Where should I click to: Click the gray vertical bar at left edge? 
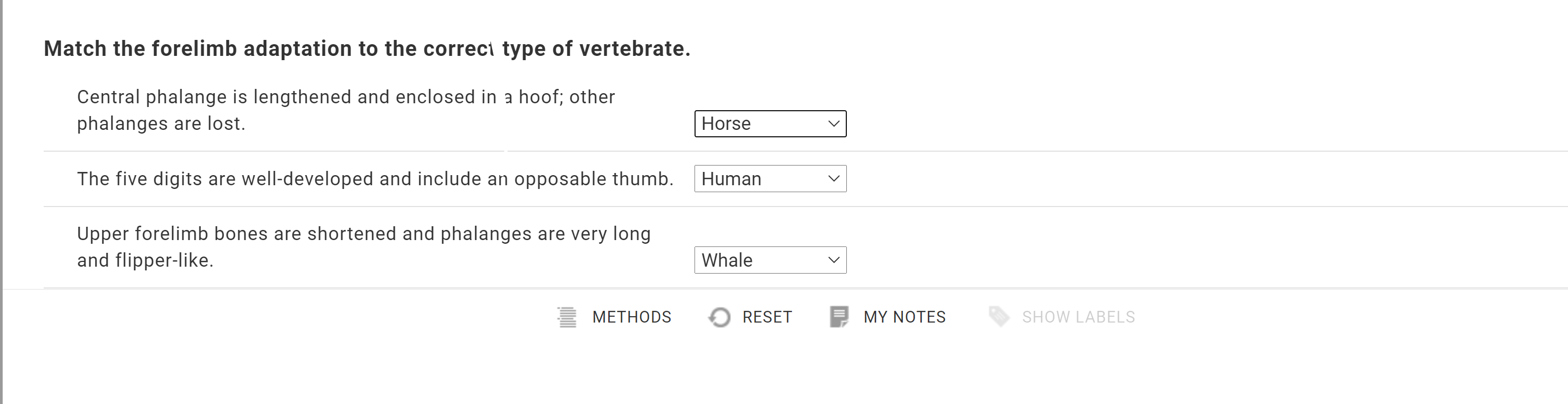point(2,202)
